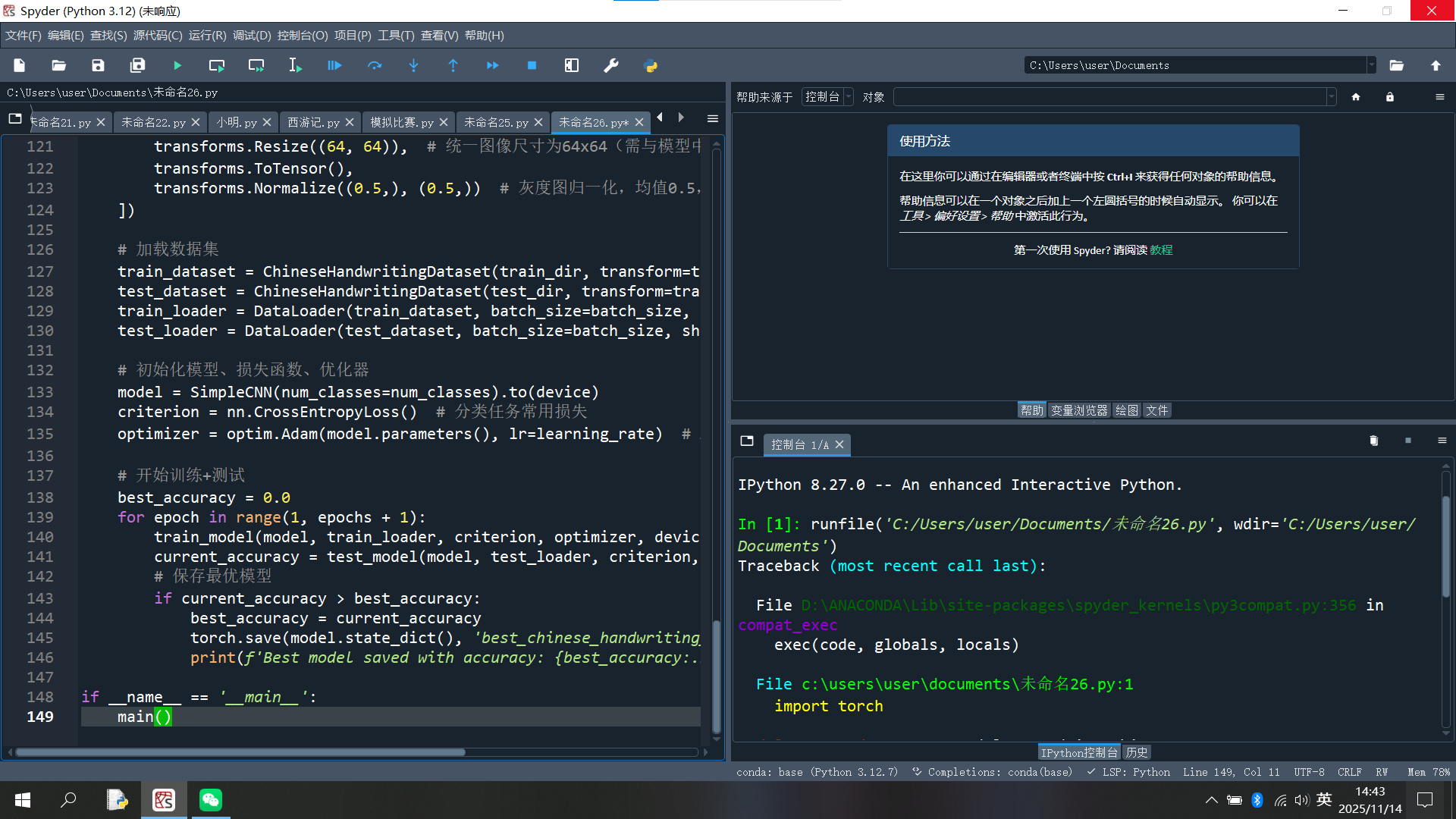This screenshot has width=1456, height=819.
Task: Run the current file with the play icon
Action: 177,66
